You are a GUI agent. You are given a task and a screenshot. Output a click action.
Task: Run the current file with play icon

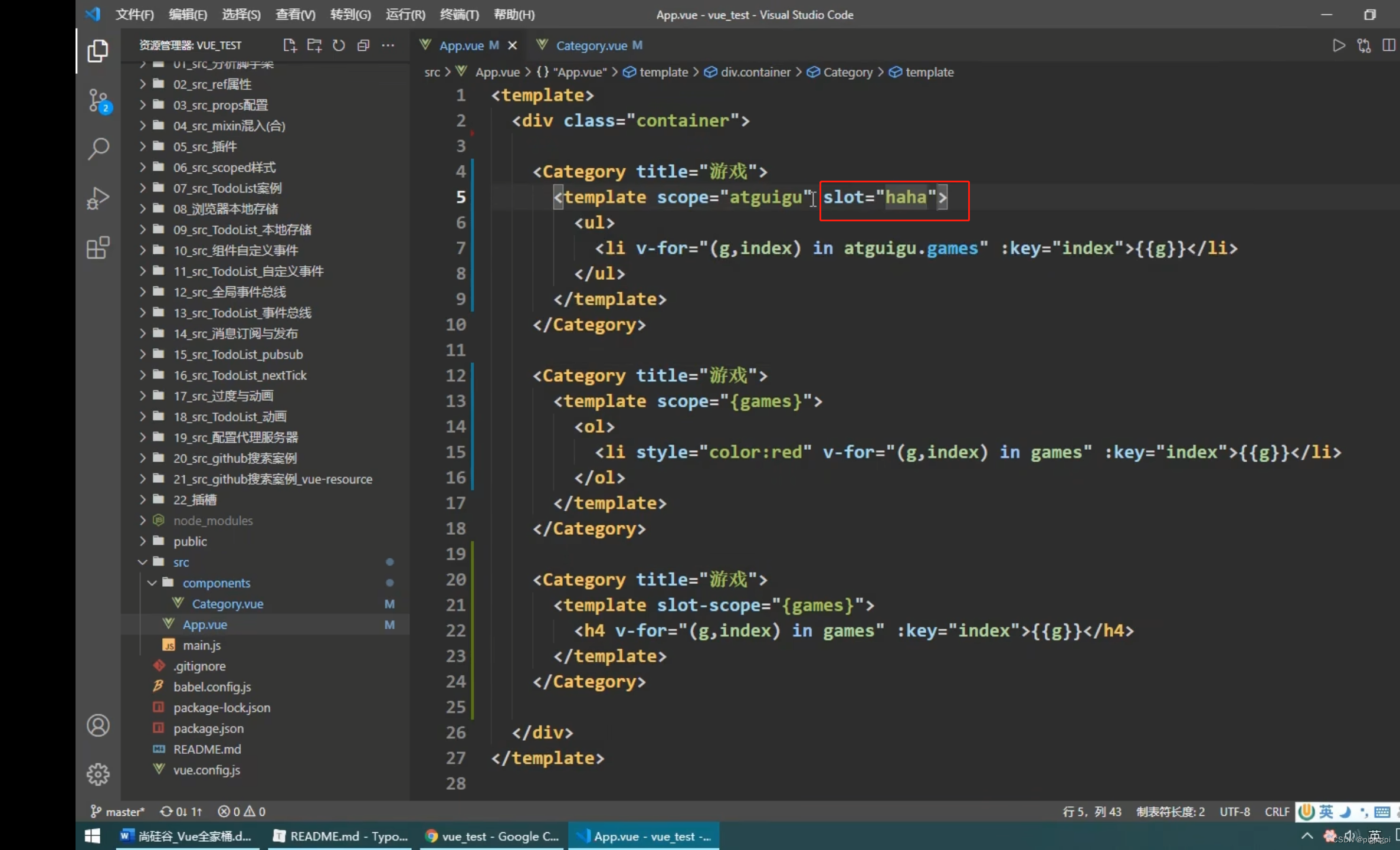click(x=1339, y=45)
